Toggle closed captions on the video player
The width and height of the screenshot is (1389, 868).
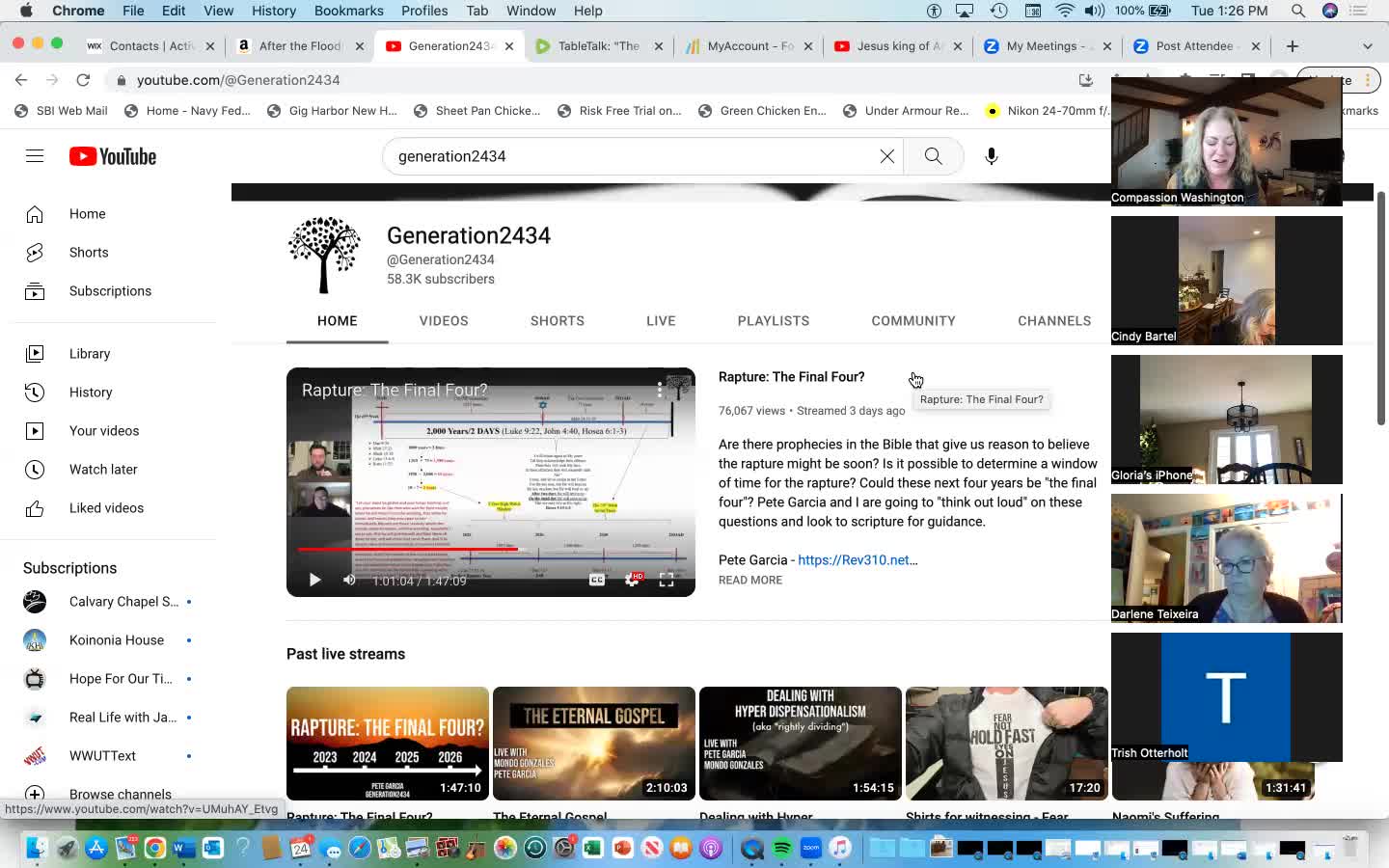(x=597, y=580)
